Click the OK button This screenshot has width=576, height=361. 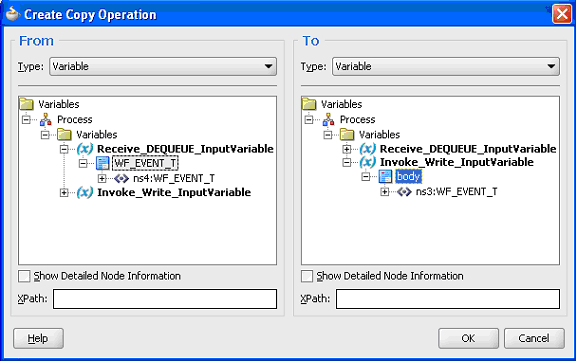468,338
